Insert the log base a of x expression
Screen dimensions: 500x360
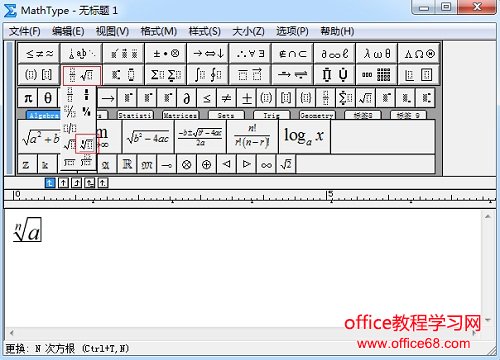pos(304,137)
